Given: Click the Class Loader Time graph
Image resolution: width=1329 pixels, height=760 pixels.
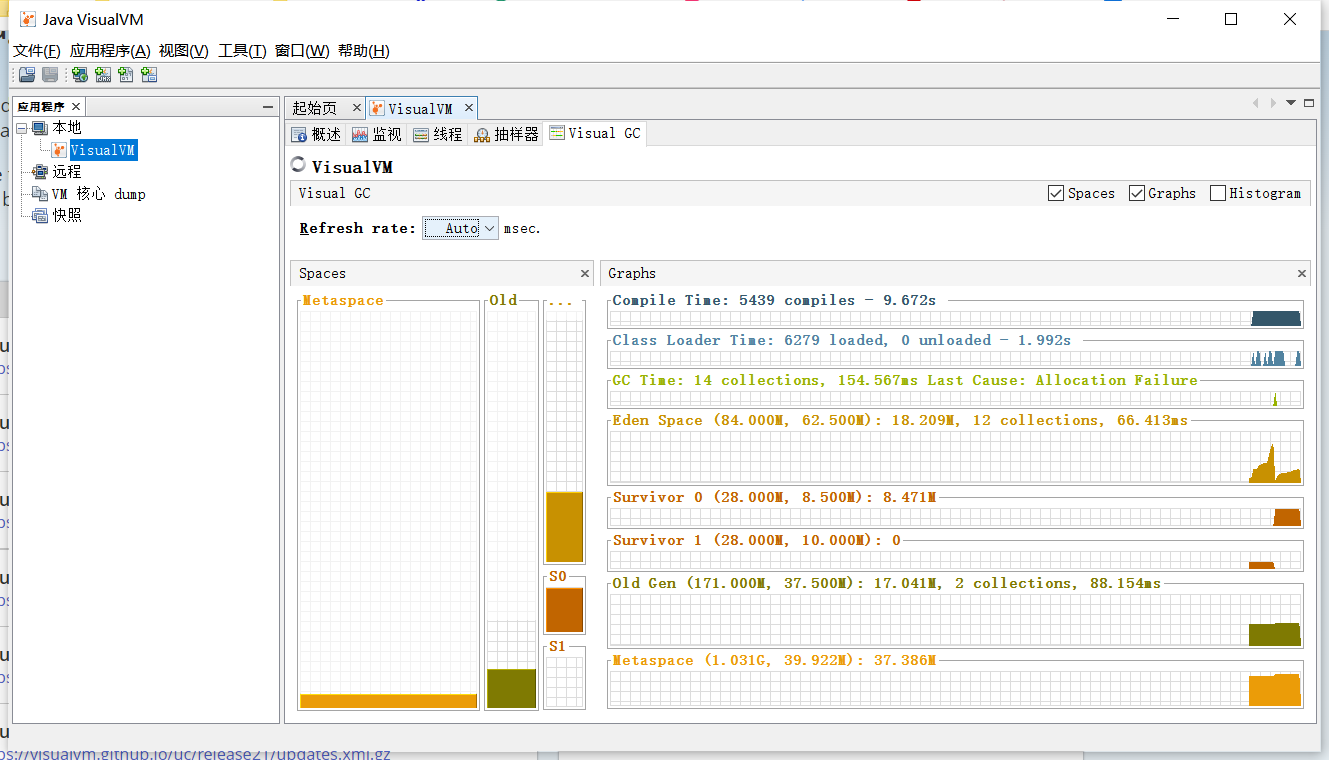Looking at the screenshot, I should pyautogui.click(x=955, y=358).
